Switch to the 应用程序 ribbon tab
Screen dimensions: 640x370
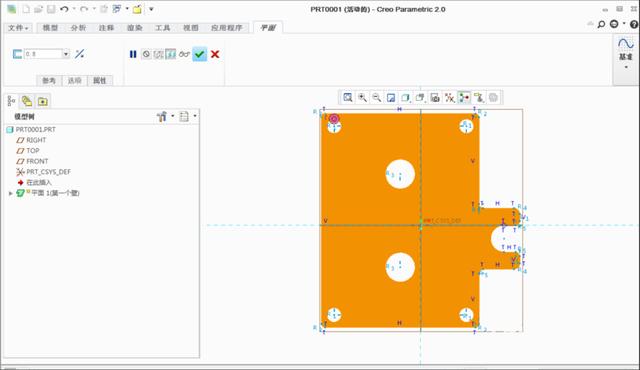tap(227, 28)
